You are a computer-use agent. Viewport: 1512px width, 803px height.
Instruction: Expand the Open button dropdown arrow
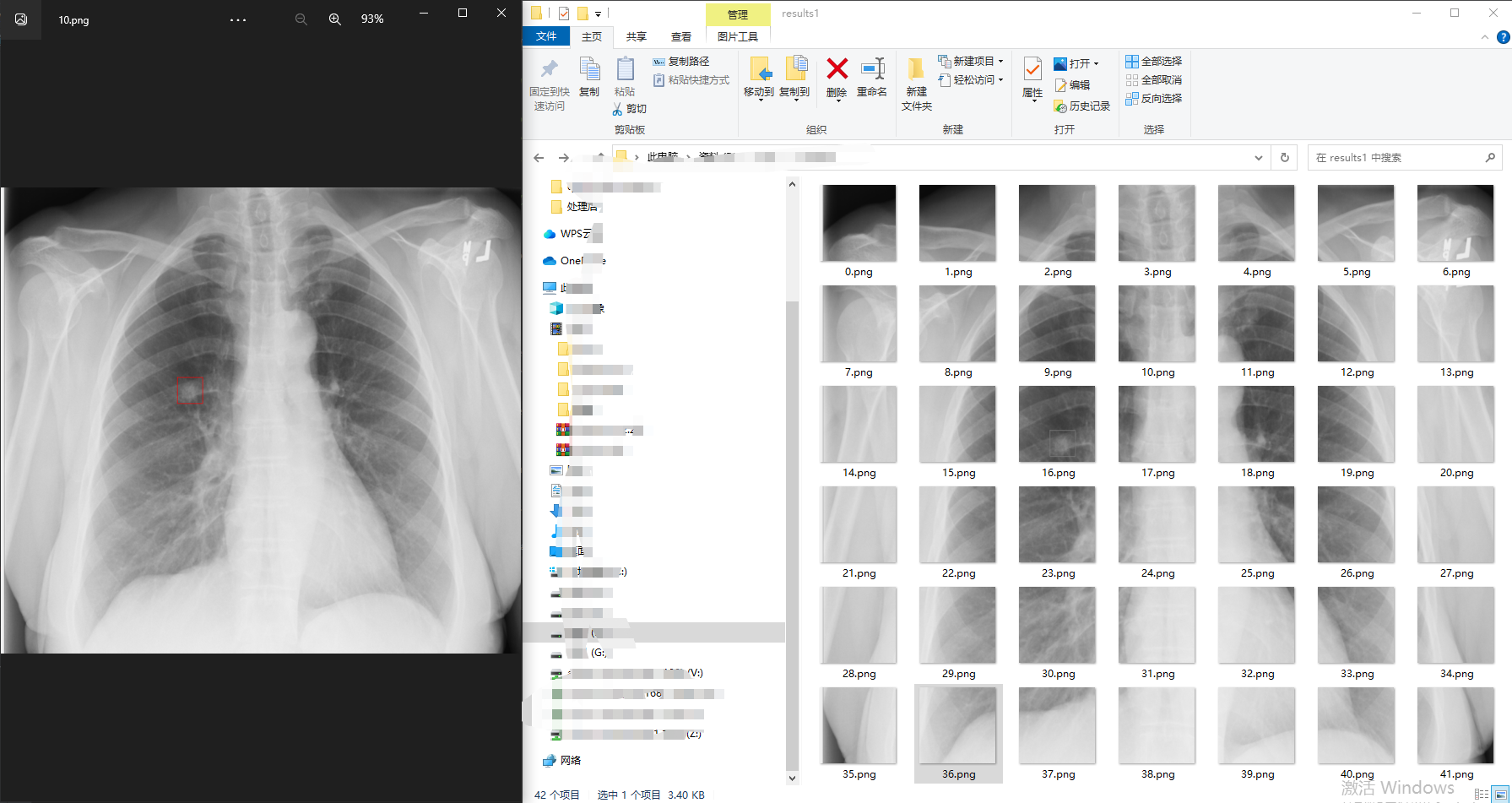tap(1097, 64)
